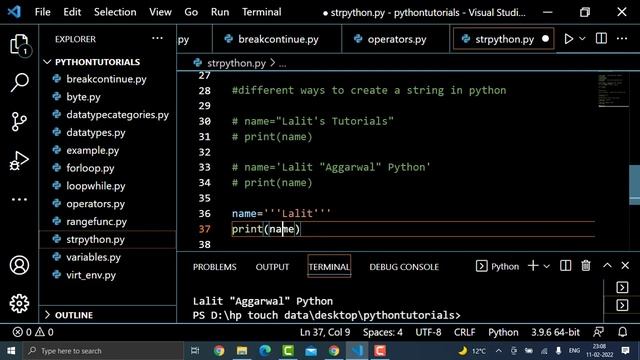Switch to OUTPUT panel tab

pyautogui.click(x=272, y=267)
